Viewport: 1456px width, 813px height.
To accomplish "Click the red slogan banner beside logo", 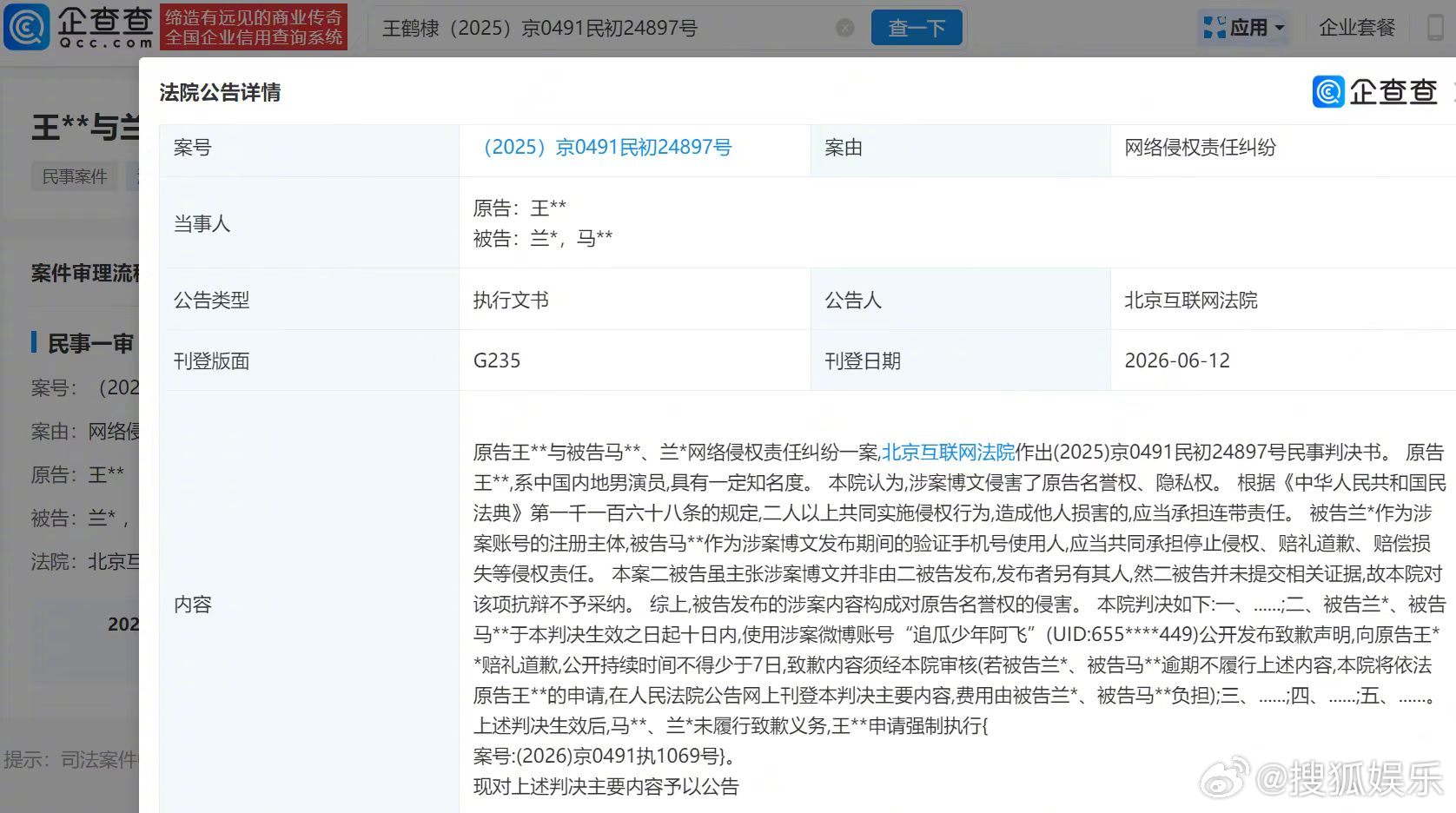I will (x=254, y=26).
